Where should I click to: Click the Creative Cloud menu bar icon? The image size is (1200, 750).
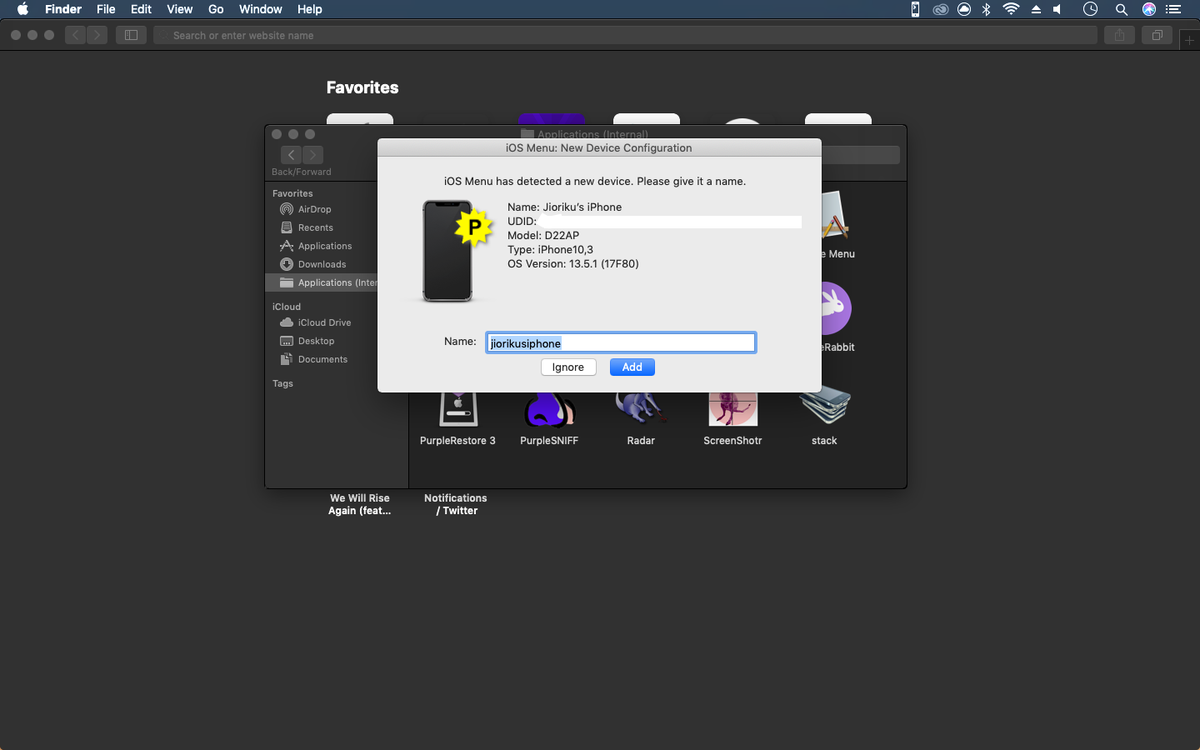pyautogui.click(x=941, y=9)
